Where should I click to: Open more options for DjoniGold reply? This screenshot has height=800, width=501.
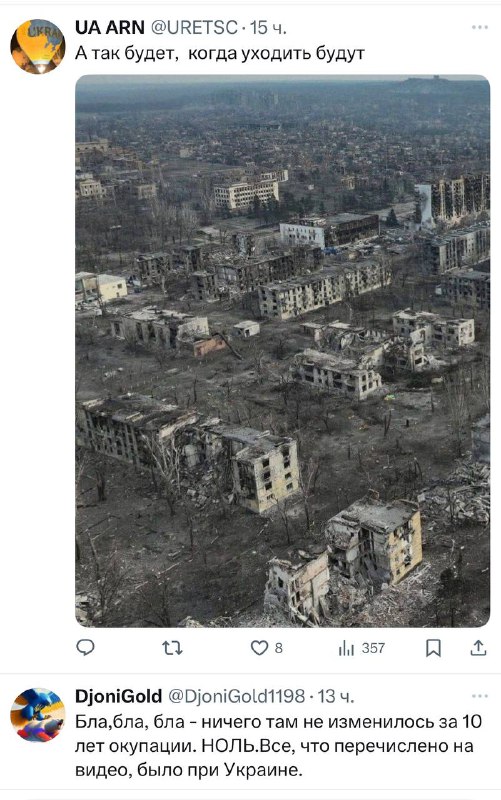pyautogui.click(x=480, y=696)
